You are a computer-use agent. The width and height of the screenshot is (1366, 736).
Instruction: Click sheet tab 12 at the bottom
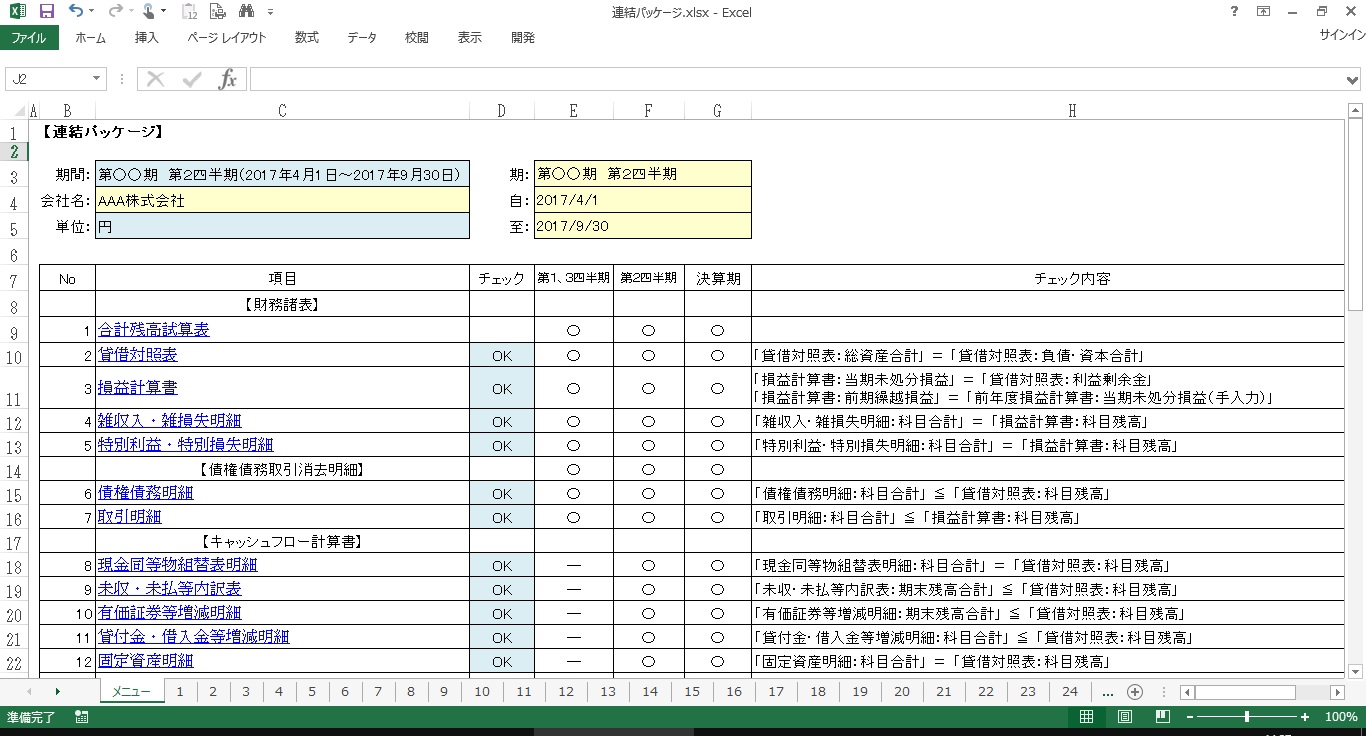(x=565, y=690)
